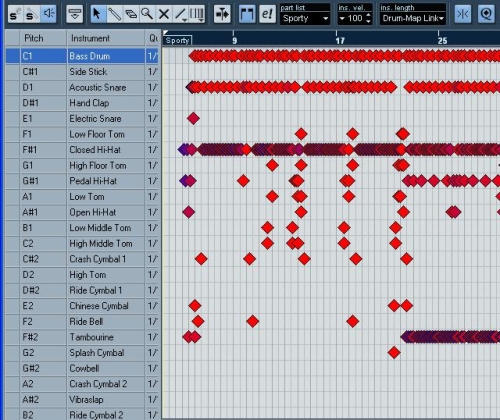Open insert velocity dropdown arrow
500x420 pixels.
[342, 19]
